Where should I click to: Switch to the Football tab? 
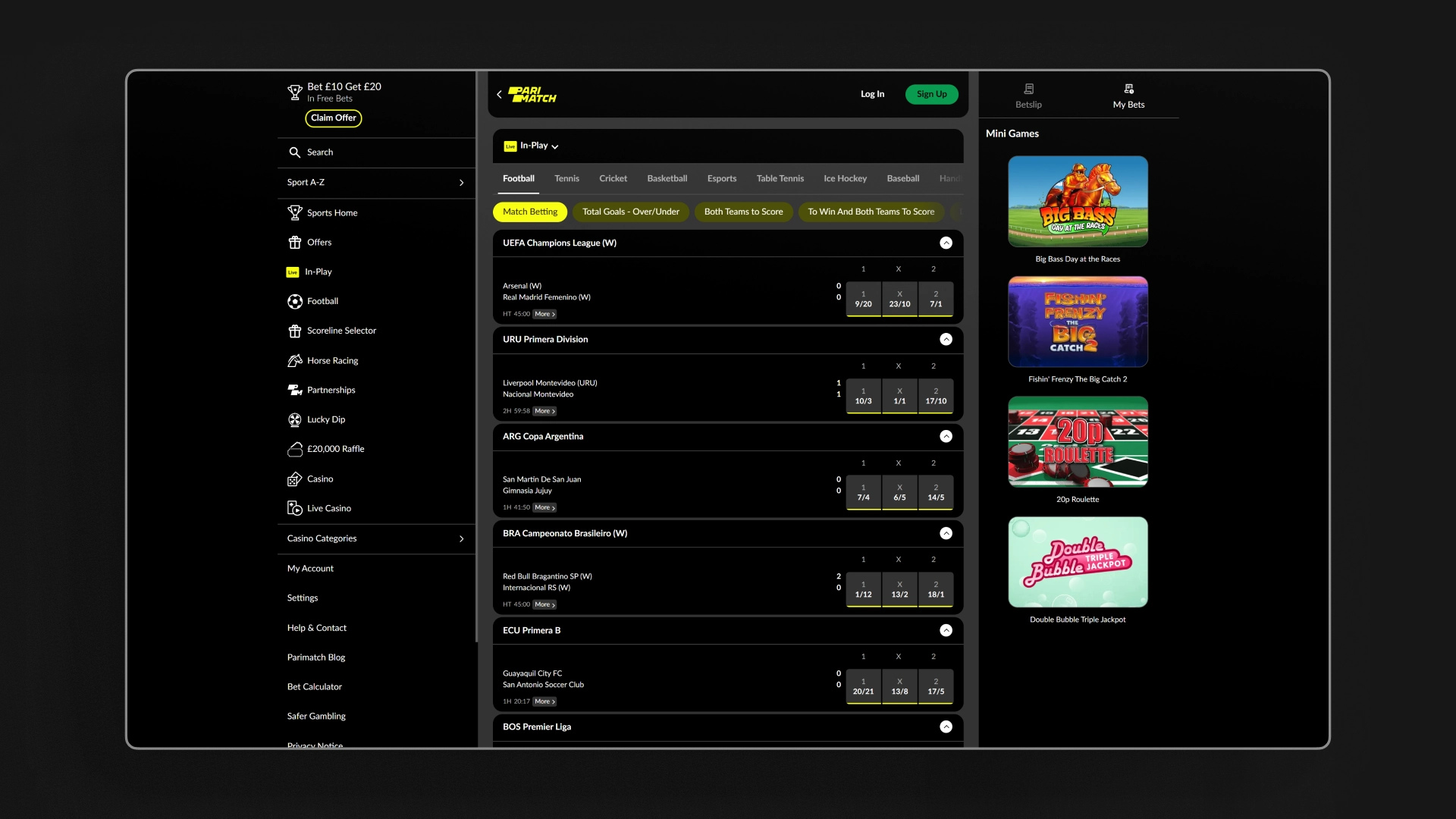pyautogui.click(x=519, y=179)
